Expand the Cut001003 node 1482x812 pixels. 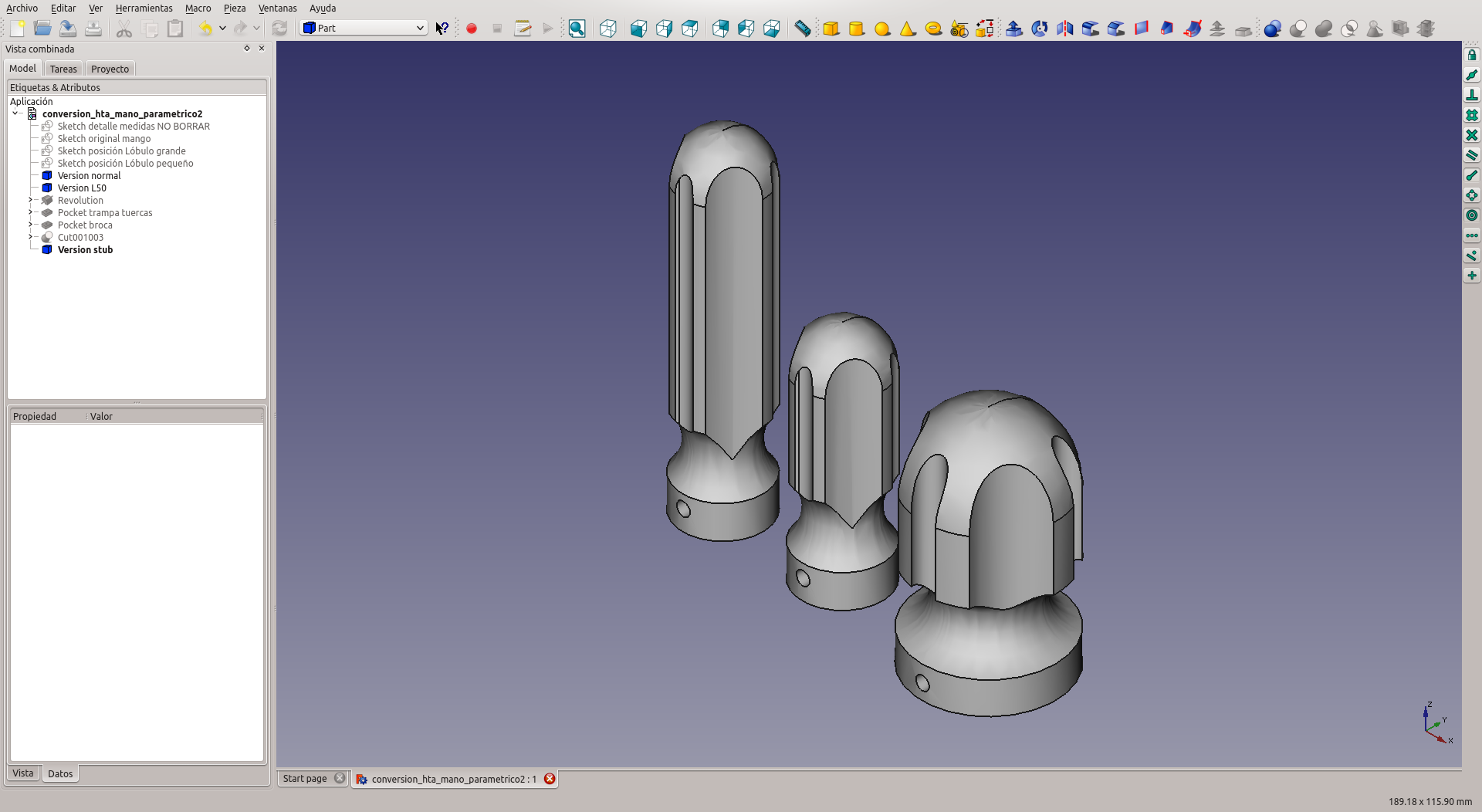(x=31, y=237)
